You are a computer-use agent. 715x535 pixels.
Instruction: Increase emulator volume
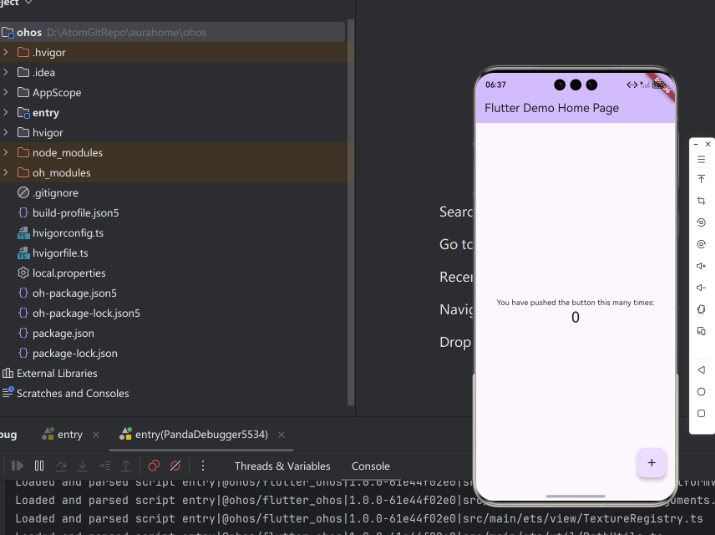701,266
